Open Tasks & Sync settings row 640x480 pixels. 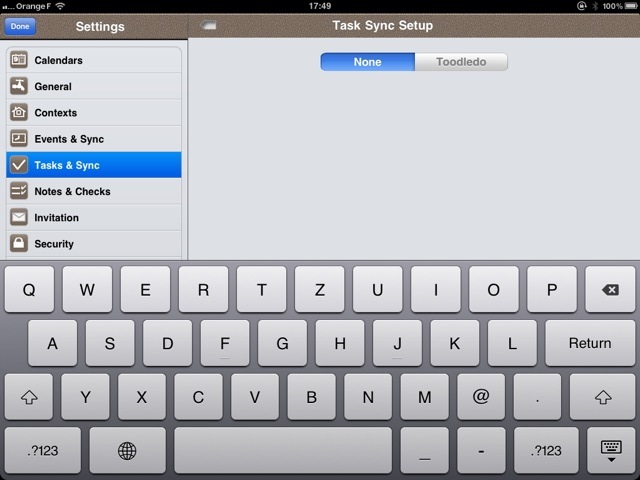[94, 165]
